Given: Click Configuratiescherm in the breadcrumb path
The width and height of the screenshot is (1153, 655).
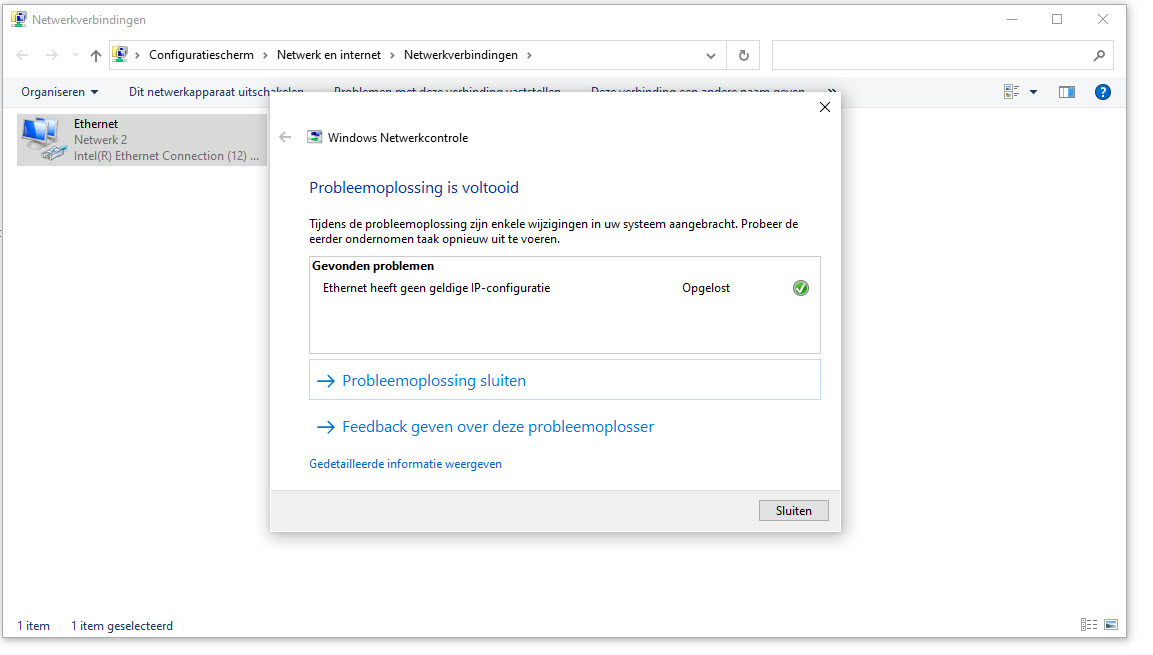Looking at the screenshot, I should [201, 55].
